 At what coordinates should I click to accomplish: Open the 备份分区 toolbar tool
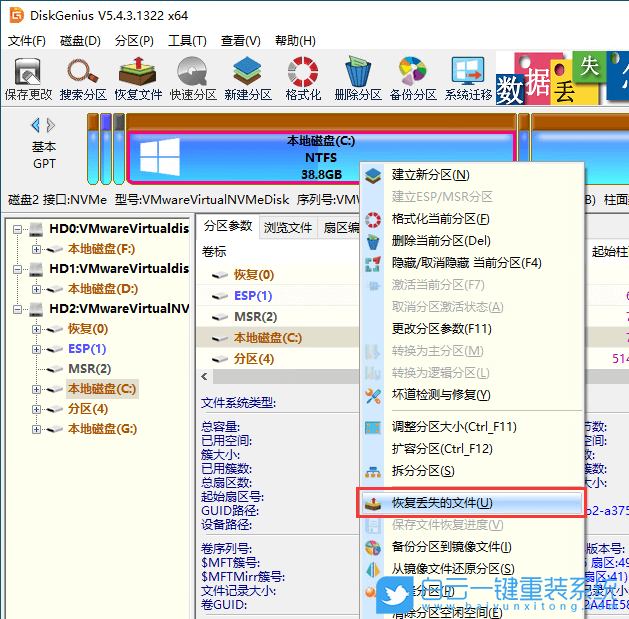[x=413, y=79]
